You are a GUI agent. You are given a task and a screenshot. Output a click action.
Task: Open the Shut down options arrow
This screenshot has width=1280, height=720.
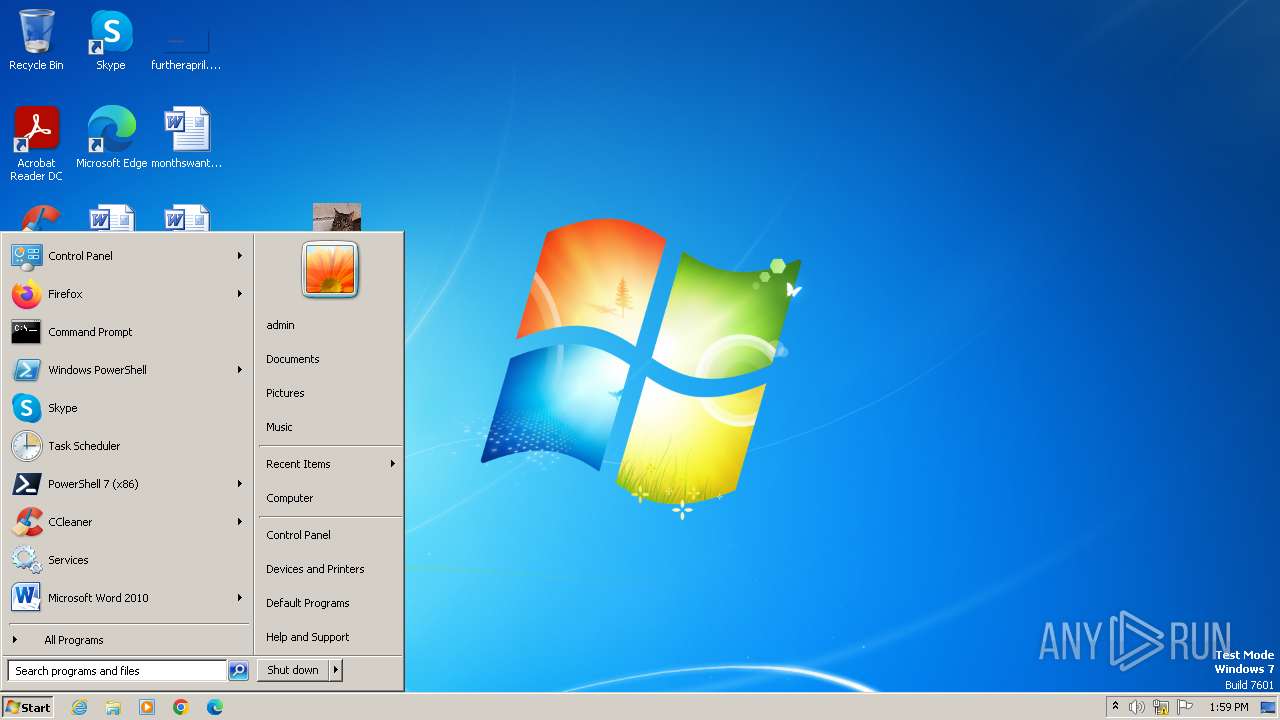[336, 670]
